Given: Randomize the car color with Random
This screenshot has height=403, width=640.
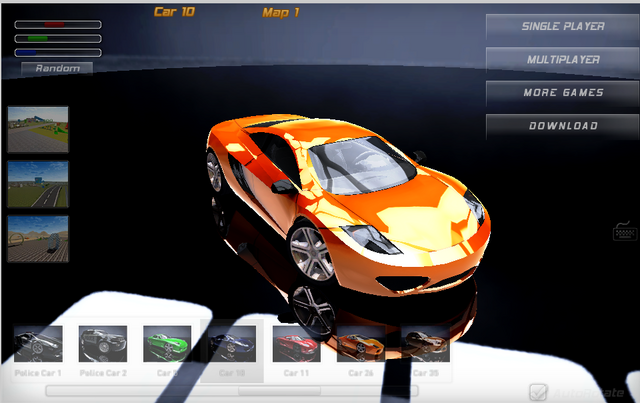Looking at the screenshot, I should (57, 68).
